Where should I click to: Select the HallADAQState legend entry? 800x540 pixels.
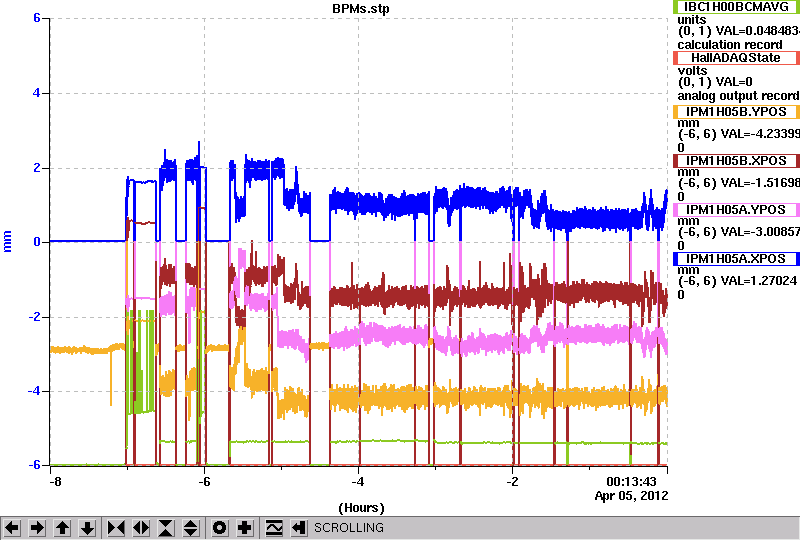736,58
